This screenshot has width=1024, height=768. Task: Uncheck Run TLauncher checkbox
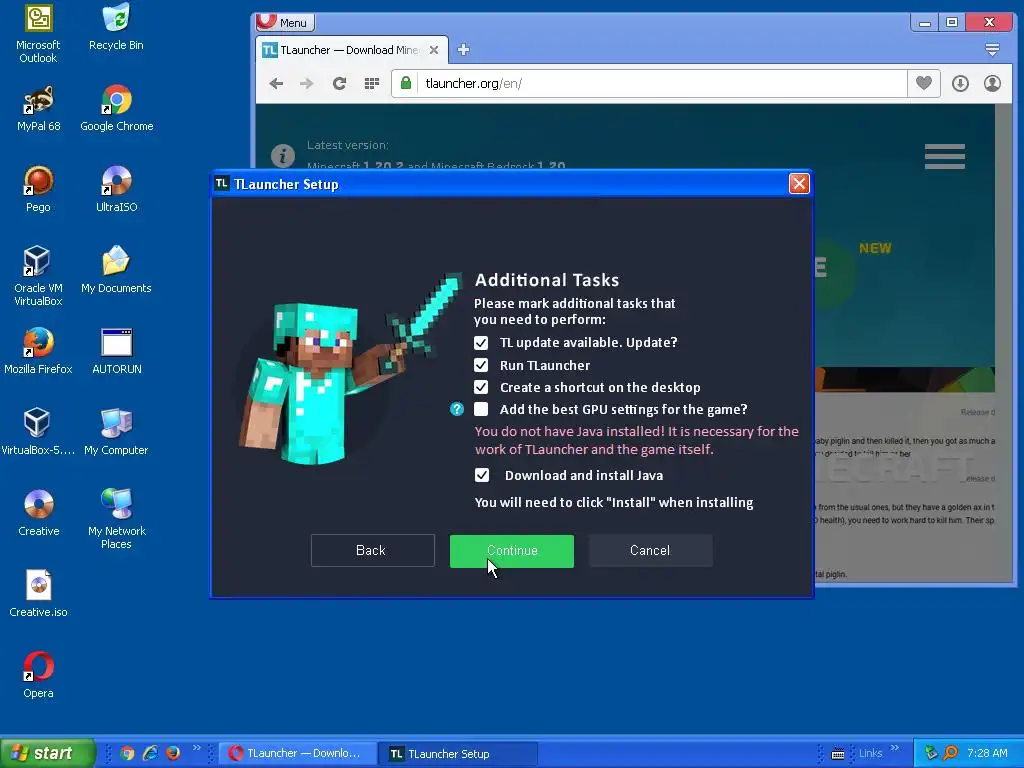pos(481,365)
